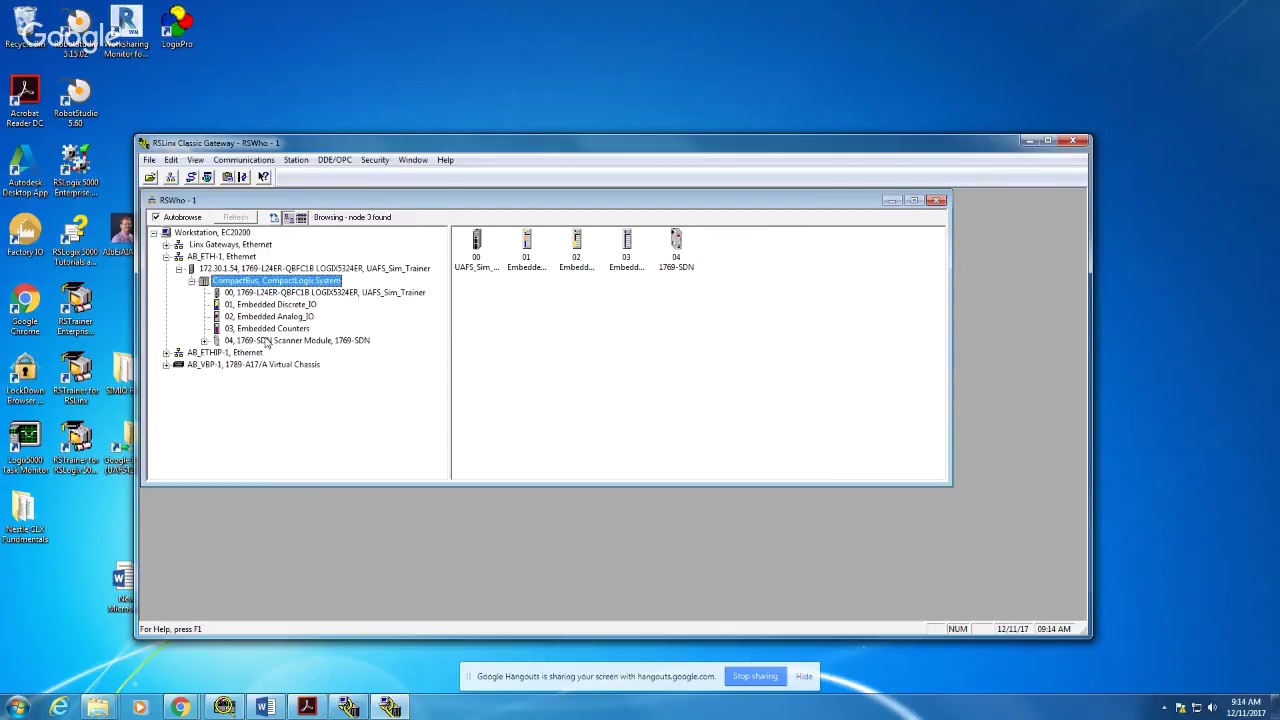Screen dimensions: 1280x720
Task: Switch RSWho to details list view
Action: [x=301, y=217]
